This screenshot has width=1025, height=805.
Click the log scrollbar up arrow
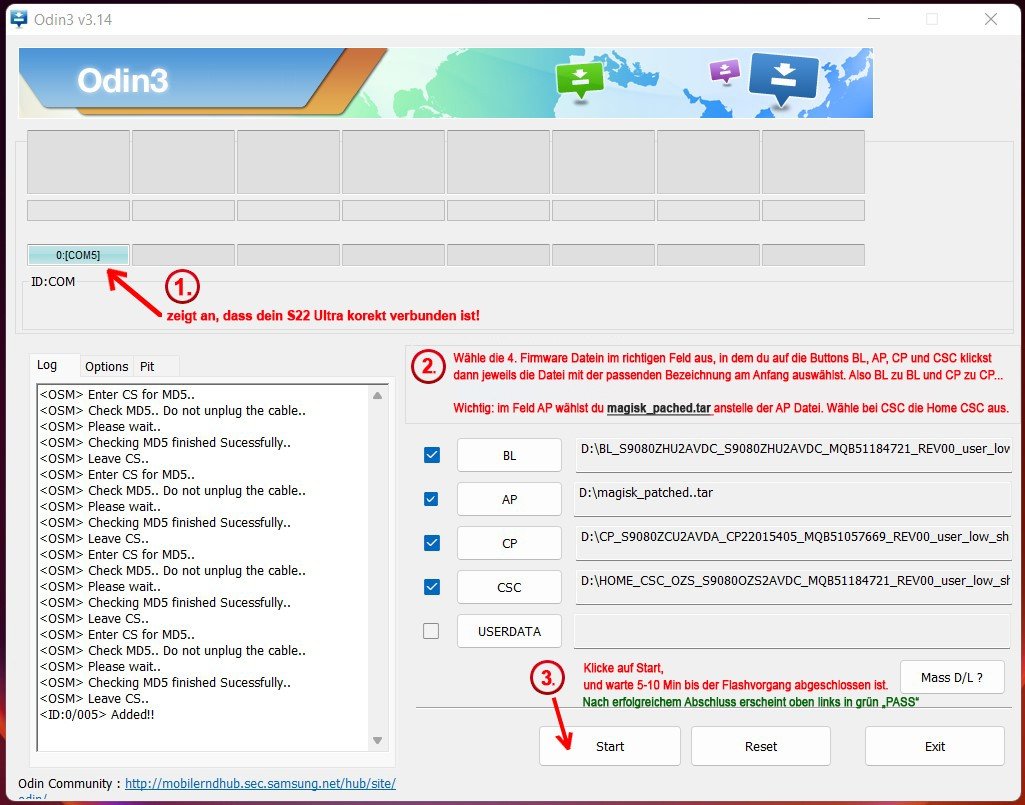tap(377, 395)
